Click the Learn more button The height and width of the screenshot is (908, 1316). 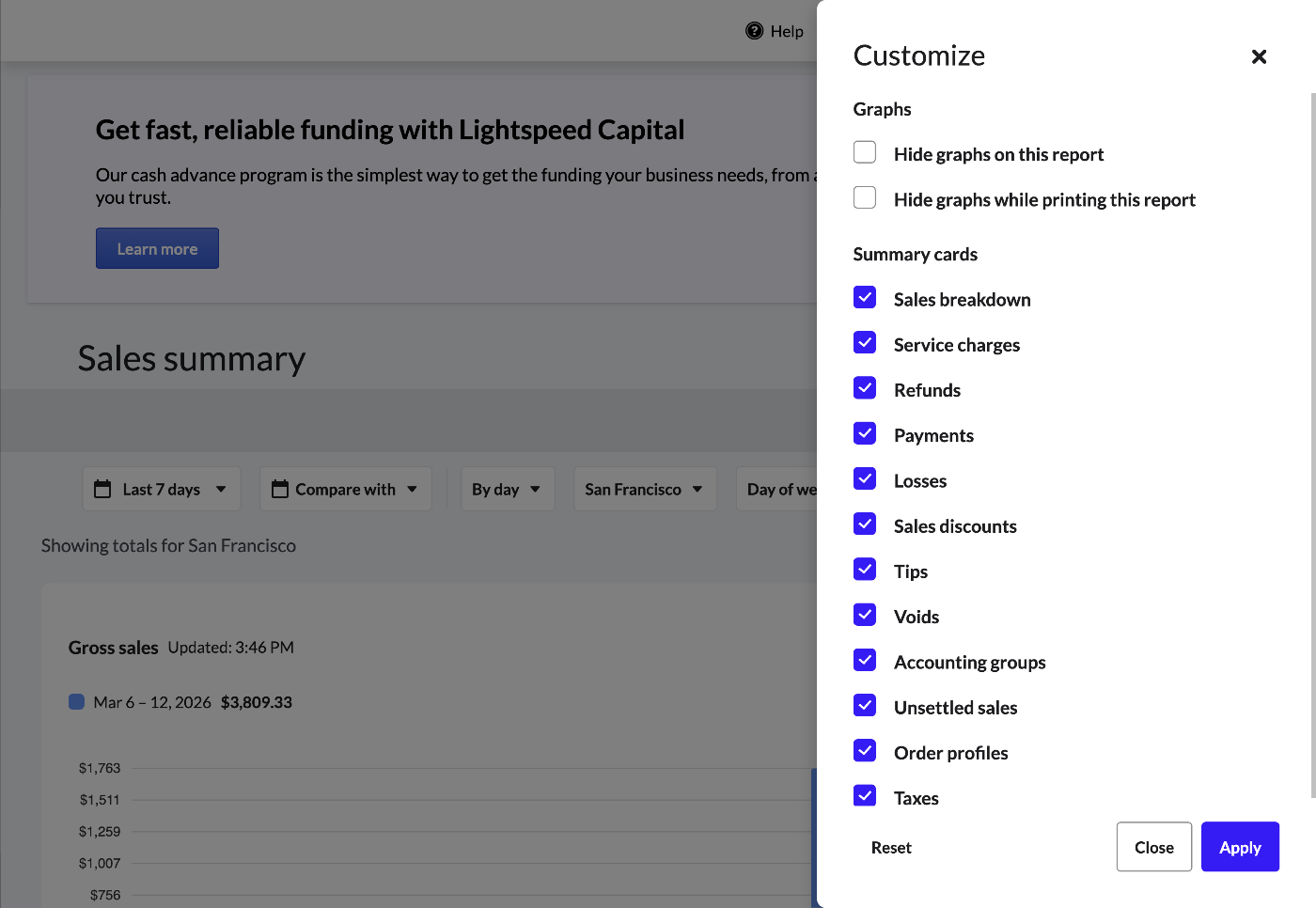point(157,248)
